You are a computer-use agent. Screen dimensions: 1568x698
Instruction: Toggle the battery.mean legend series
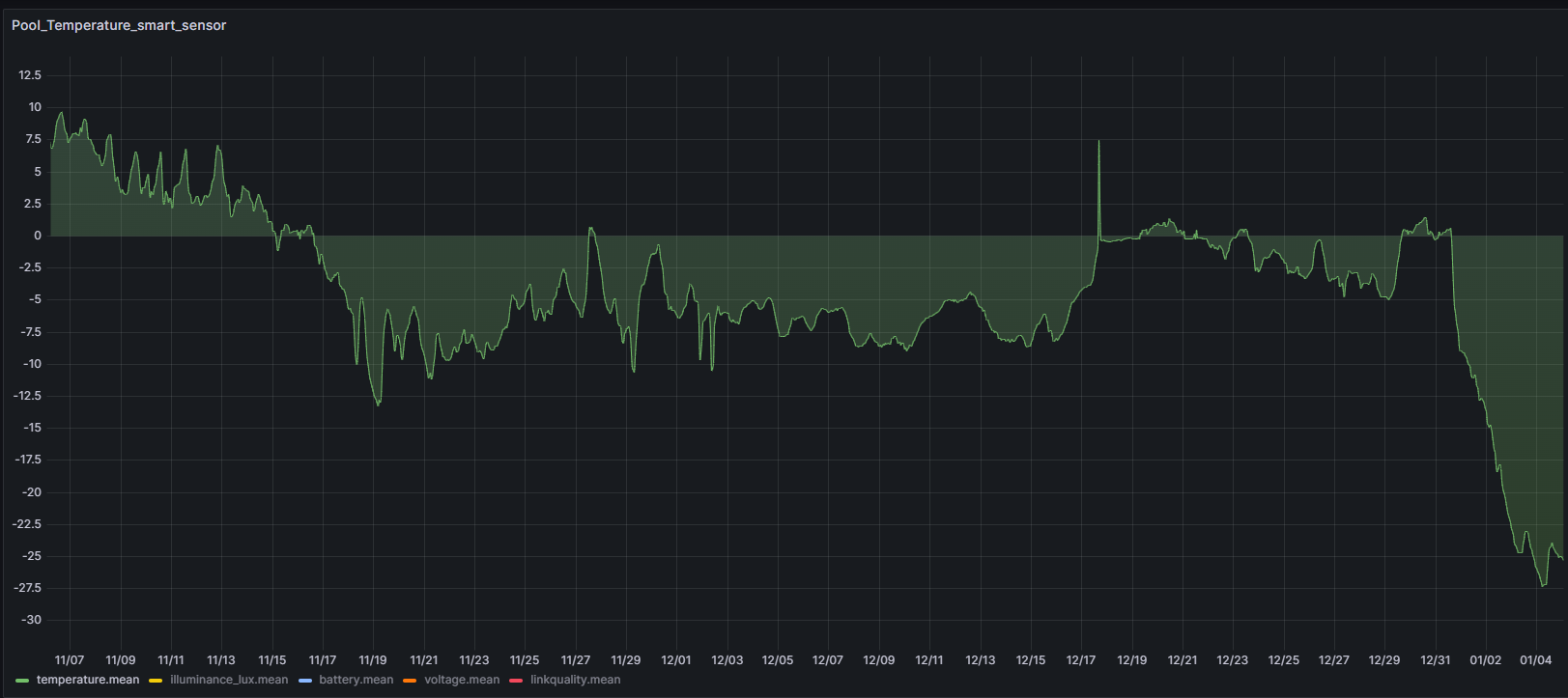[356, 680]
